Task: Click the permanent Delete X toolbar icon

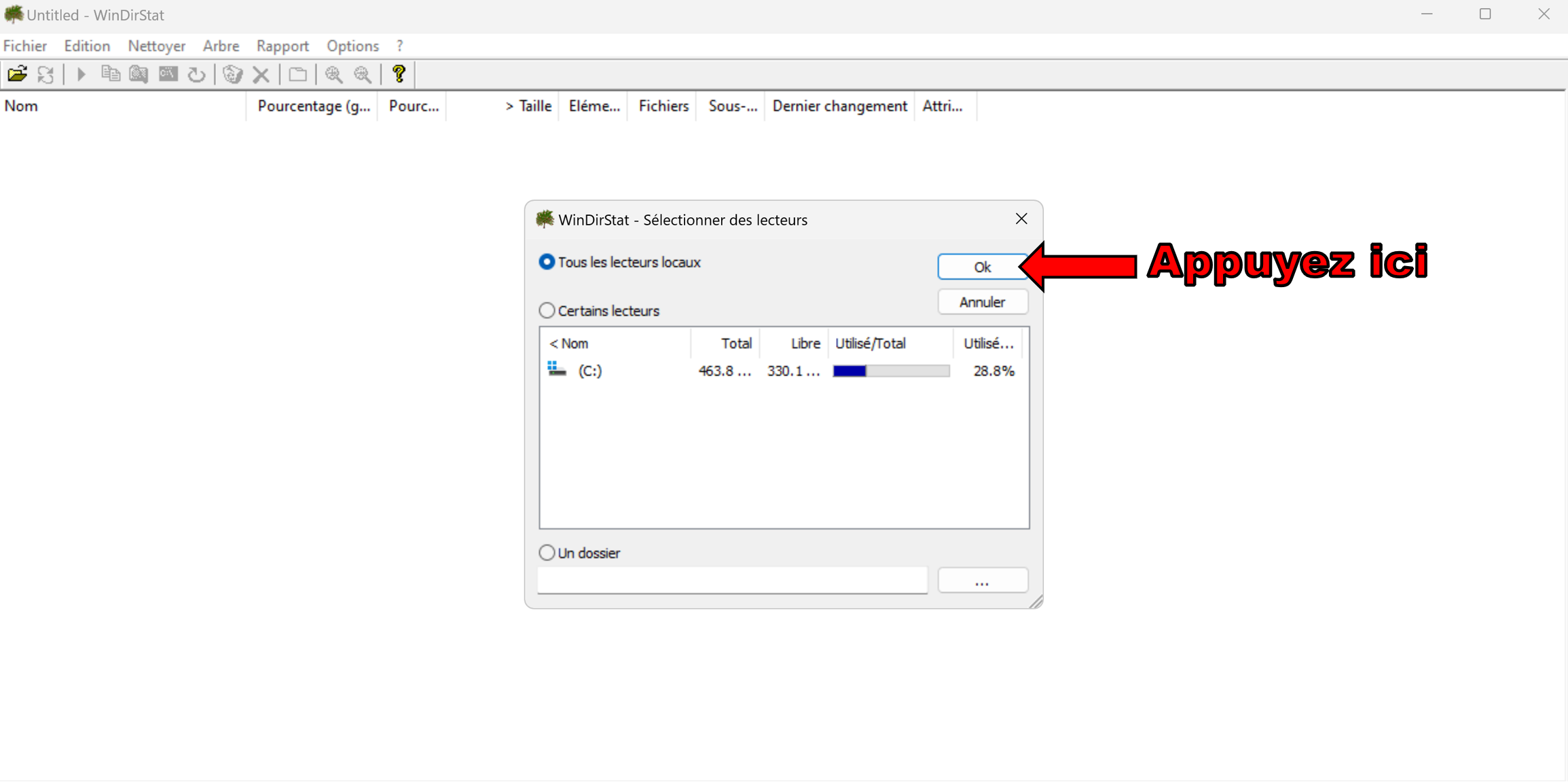Action: point(261,74)
